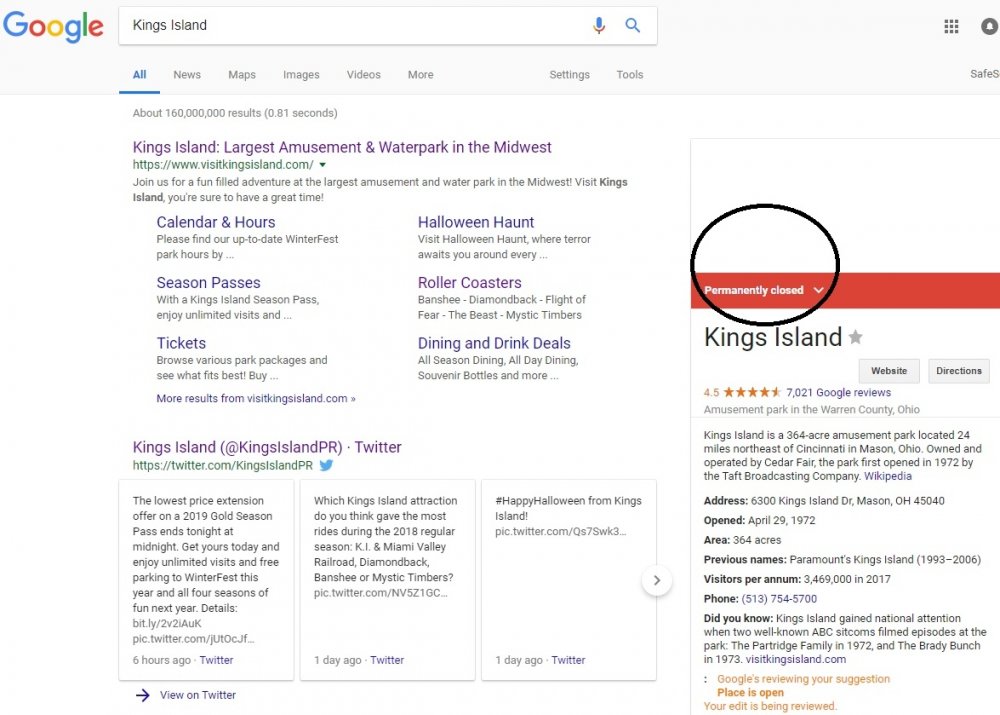1000x715 pixels.
Task: Click the microphone voice search icon
Action: tap(599, 25)
